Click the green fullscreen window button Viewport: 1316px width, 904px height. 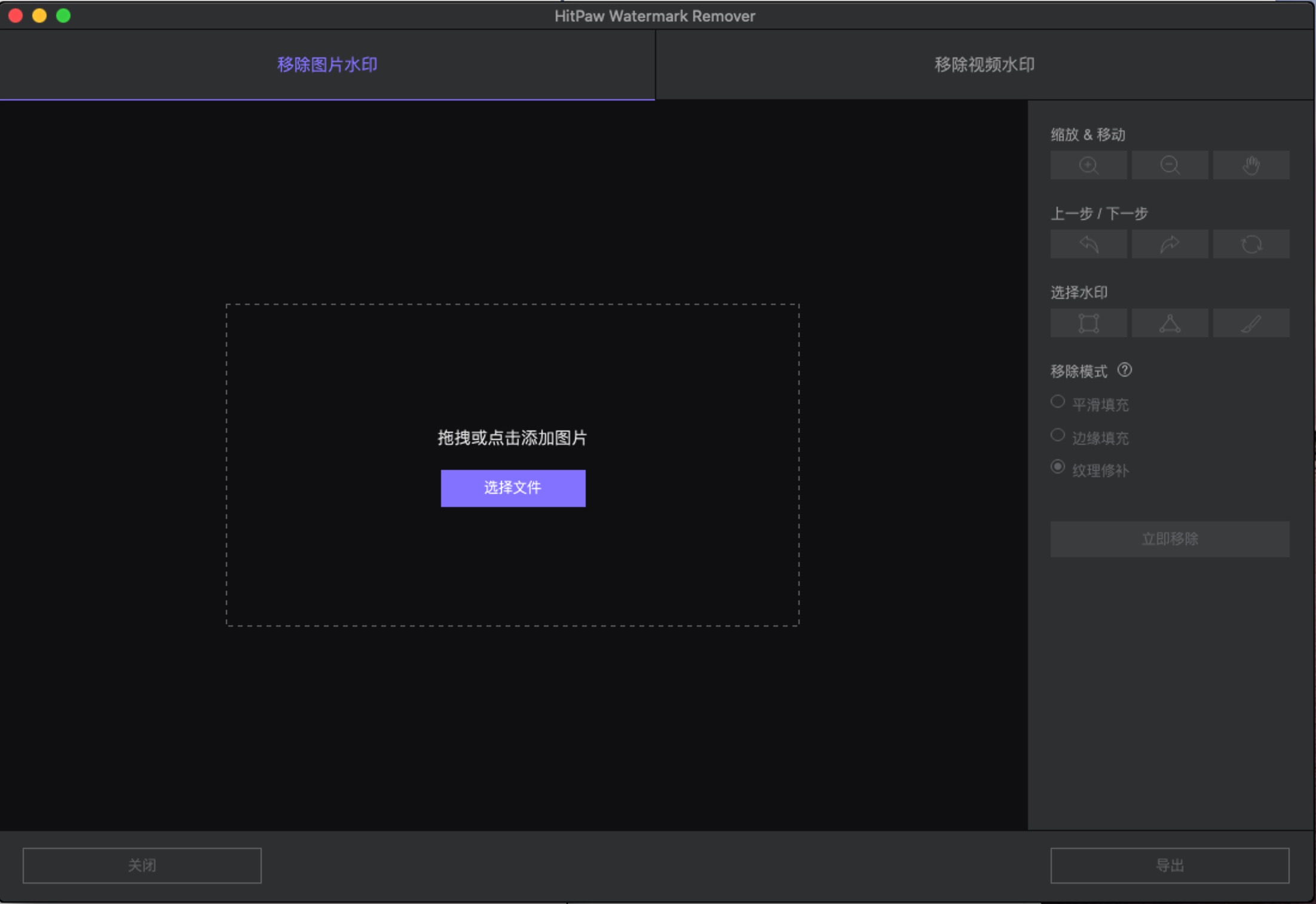point(63,16)
